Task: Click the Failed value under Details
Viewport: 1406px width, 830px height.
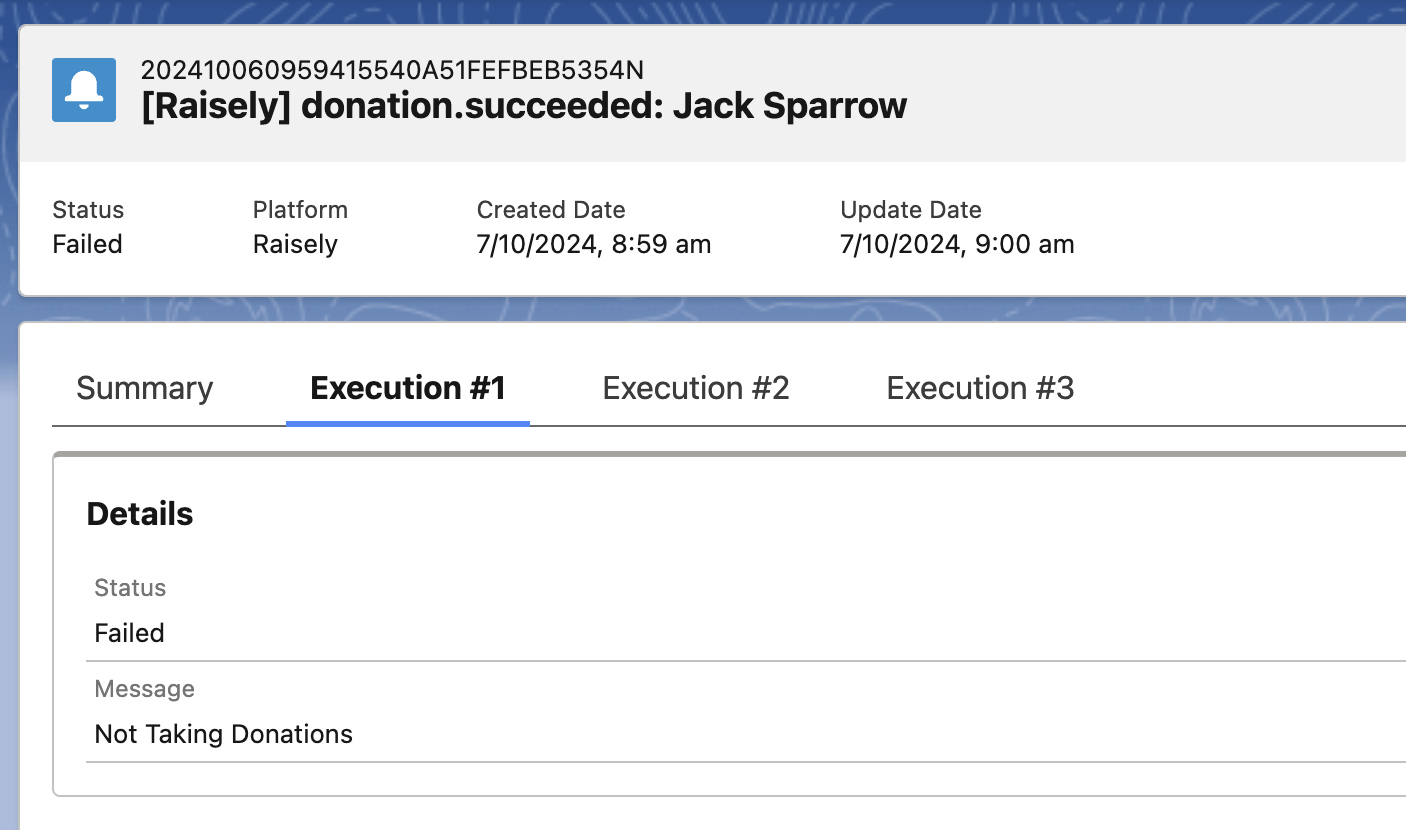Action: coord(129,633)
